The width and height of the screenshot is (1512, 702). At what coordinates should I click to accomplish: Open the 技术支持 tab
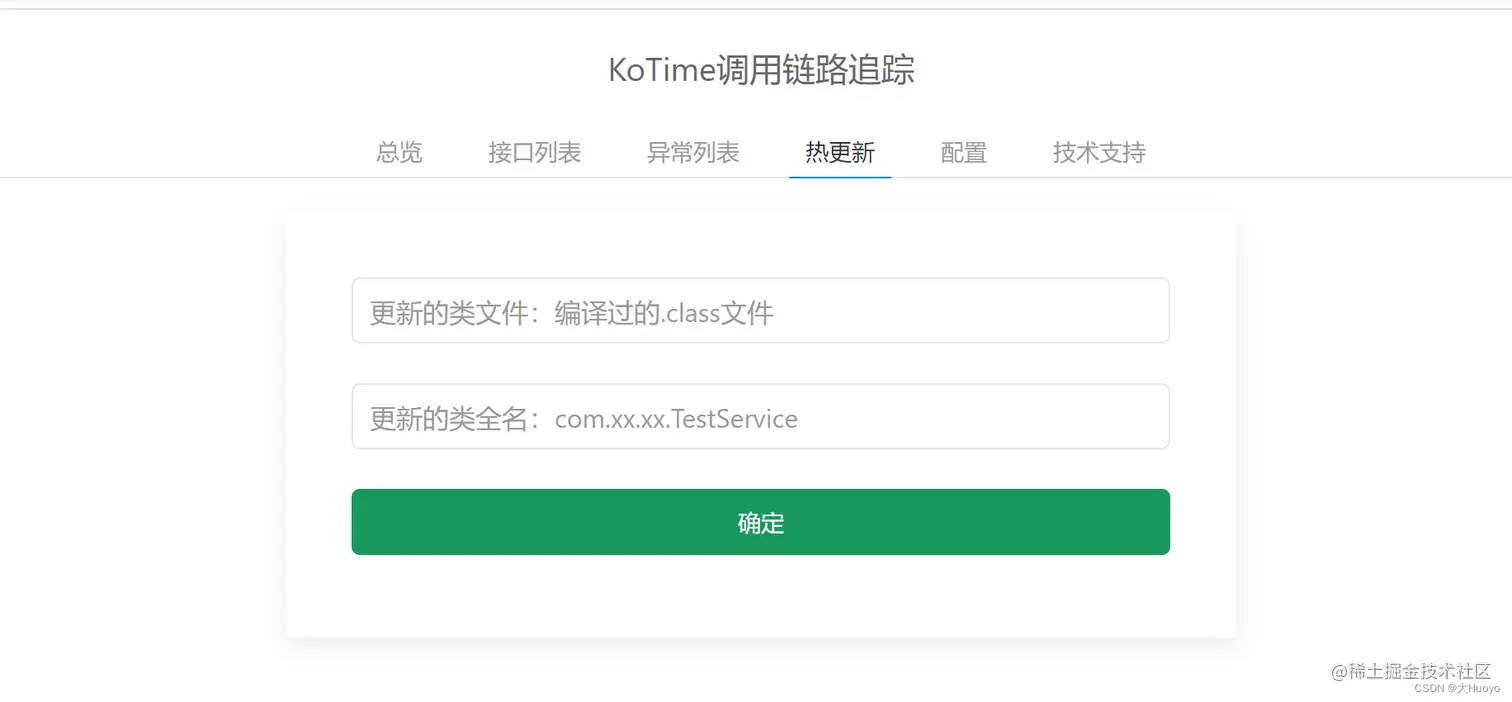click(1099, 153)
